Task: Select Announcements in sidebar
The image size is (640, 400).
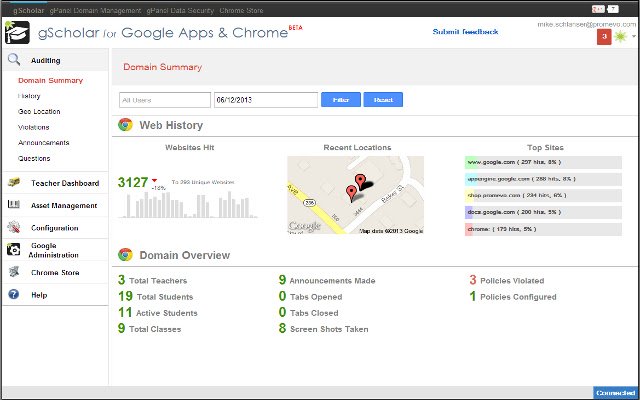Action: 44,143
